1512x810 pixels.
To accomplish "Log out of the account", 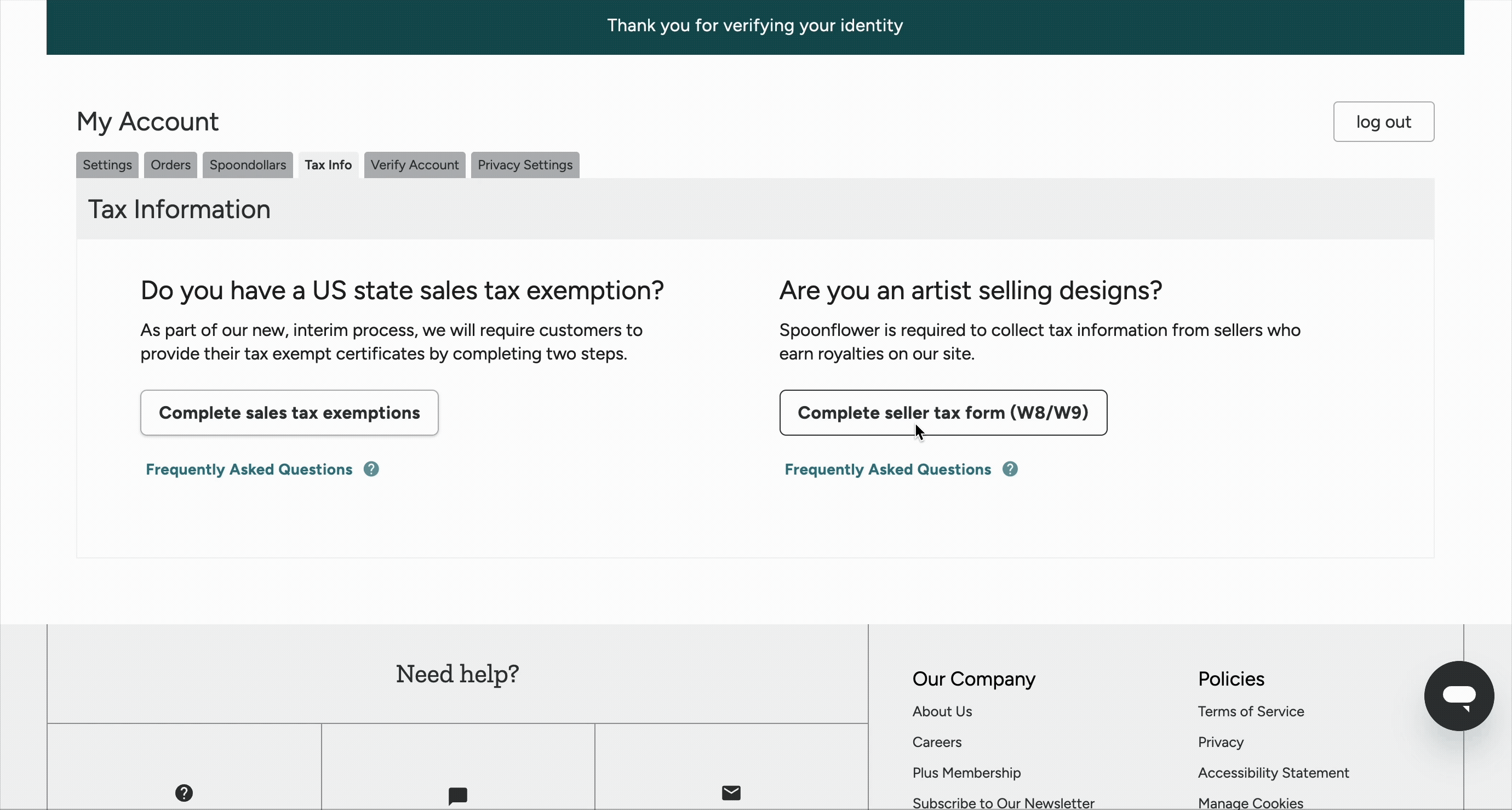I will click(x=1383, y=122).
